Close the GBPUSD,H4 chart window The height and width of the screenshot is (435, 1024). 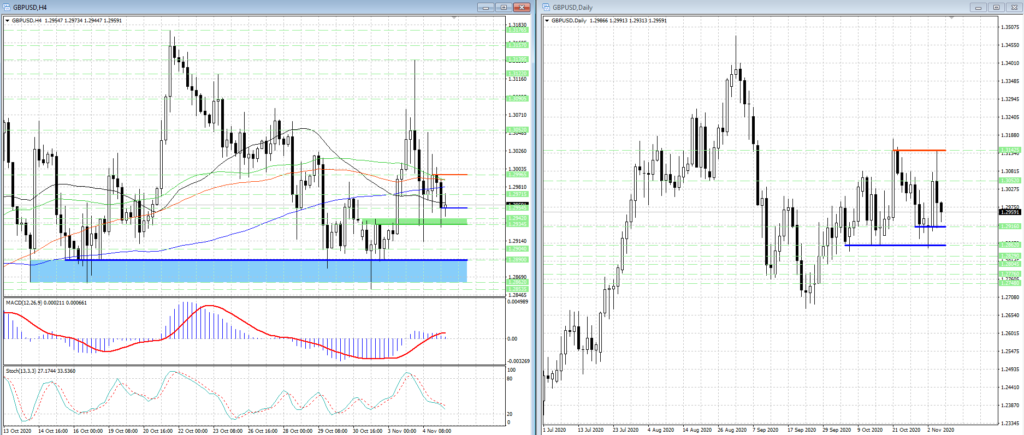pyautogui.click(x=518, y=7)
